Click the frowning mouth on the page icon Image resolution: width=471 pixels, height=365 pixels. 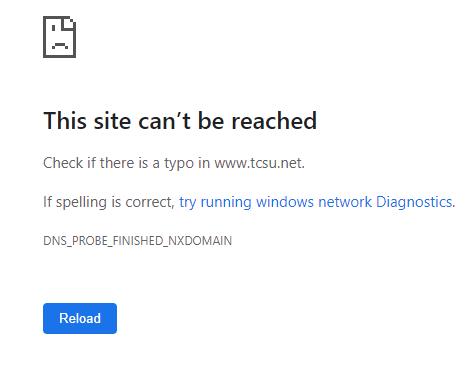(60, 46)
